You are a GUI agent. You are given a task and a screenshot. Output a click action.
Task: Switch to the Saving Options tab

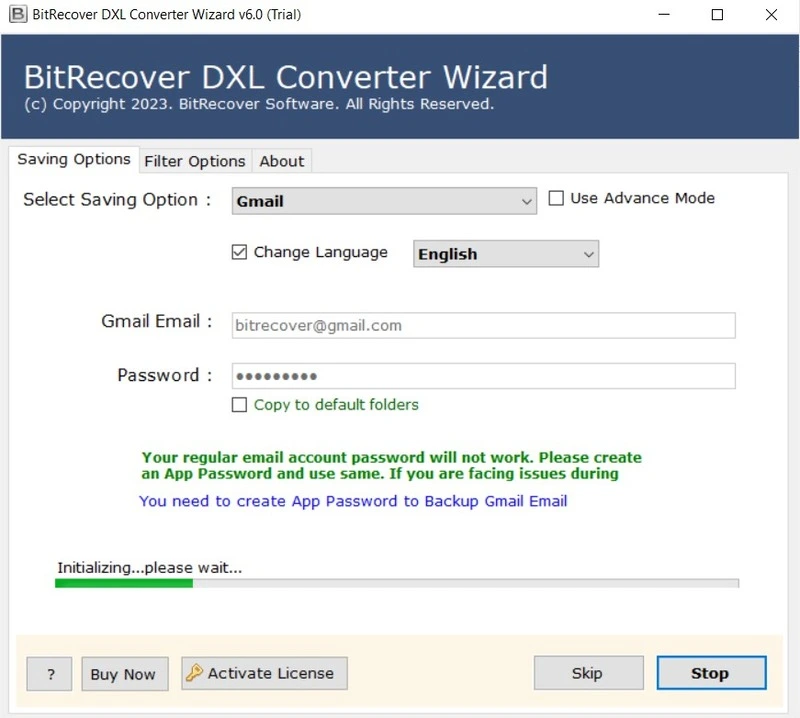74,159
